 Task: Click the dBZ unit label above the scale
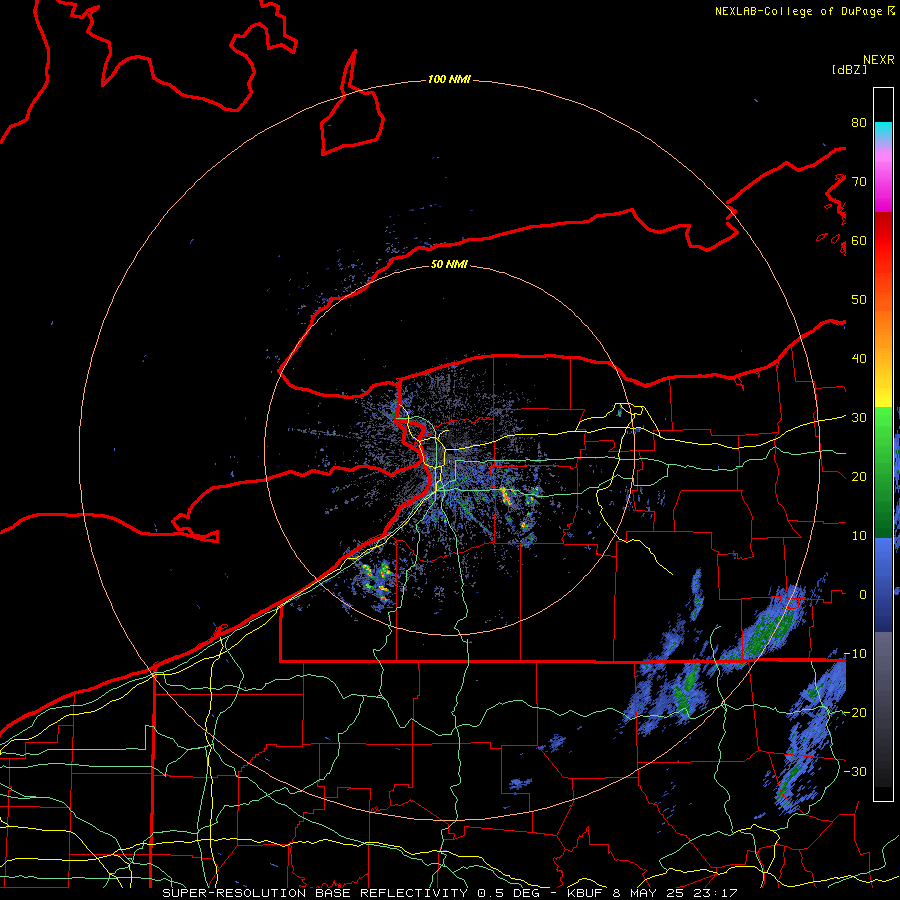pos(849,69)
